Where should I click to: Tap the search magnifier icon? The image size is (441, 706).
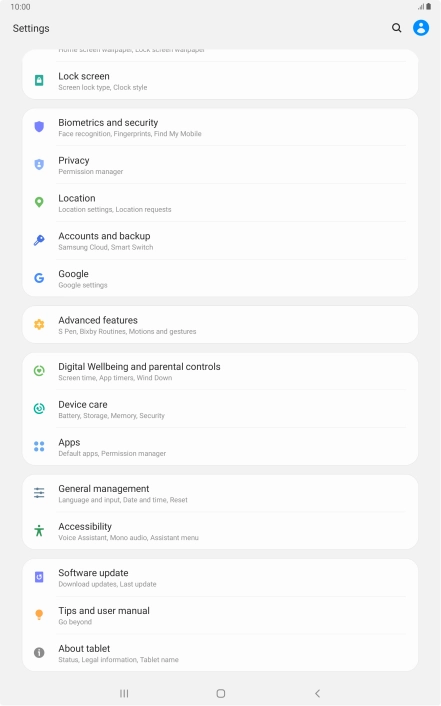point(396,28)
